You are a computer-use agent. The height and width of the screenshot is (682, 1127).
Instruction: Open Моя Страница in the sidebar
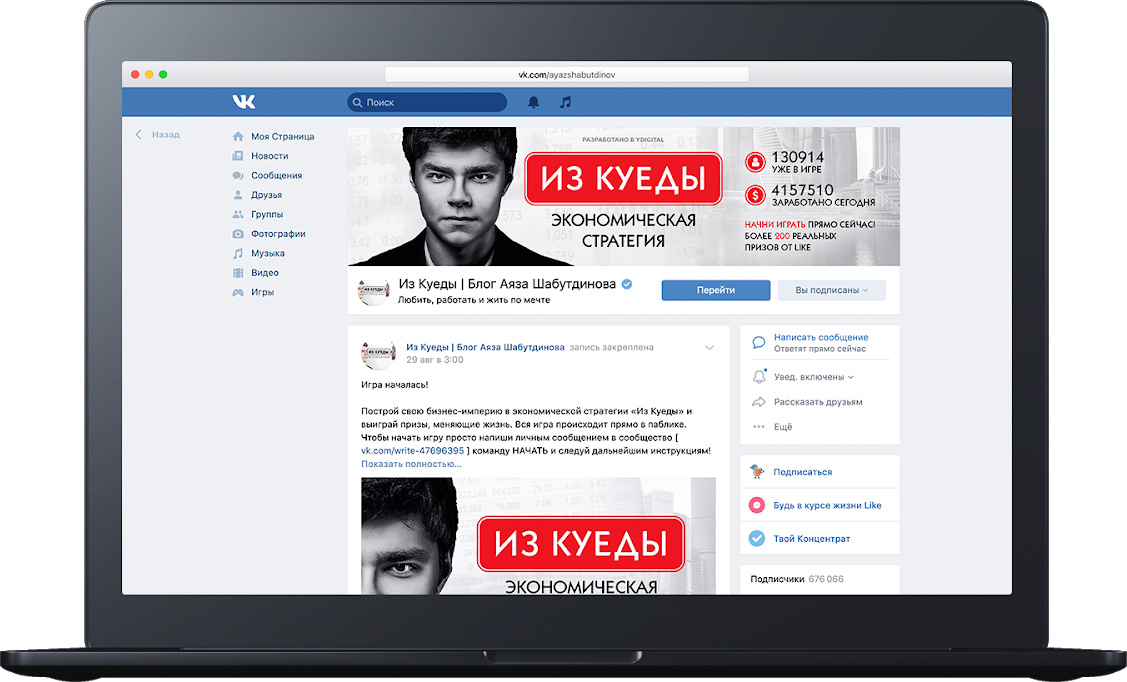coord(282,137)
